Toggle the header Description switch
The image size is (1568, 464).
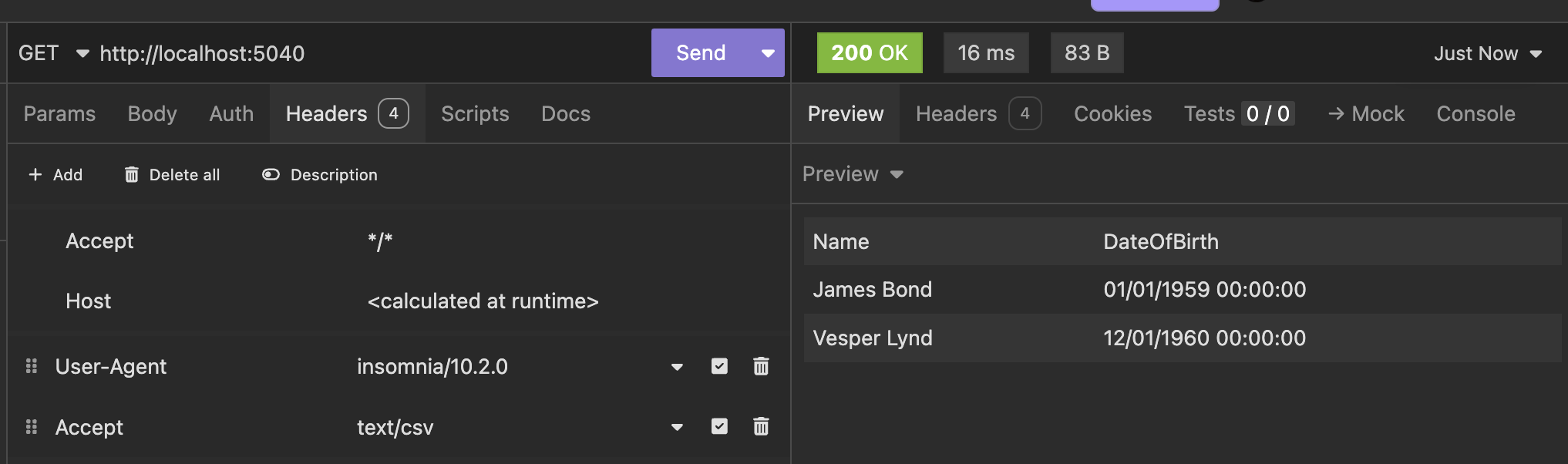[x=271, y=175]
